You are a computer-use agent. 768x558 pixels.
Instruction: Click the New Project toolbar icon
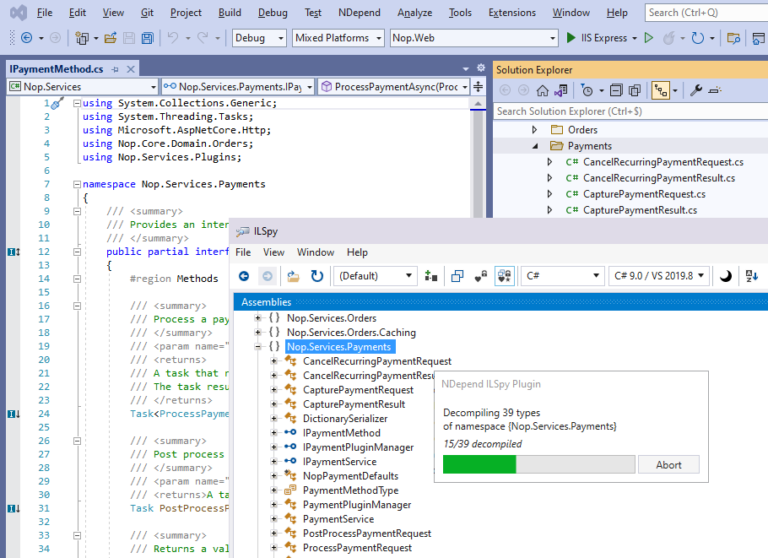coord(82,38)
